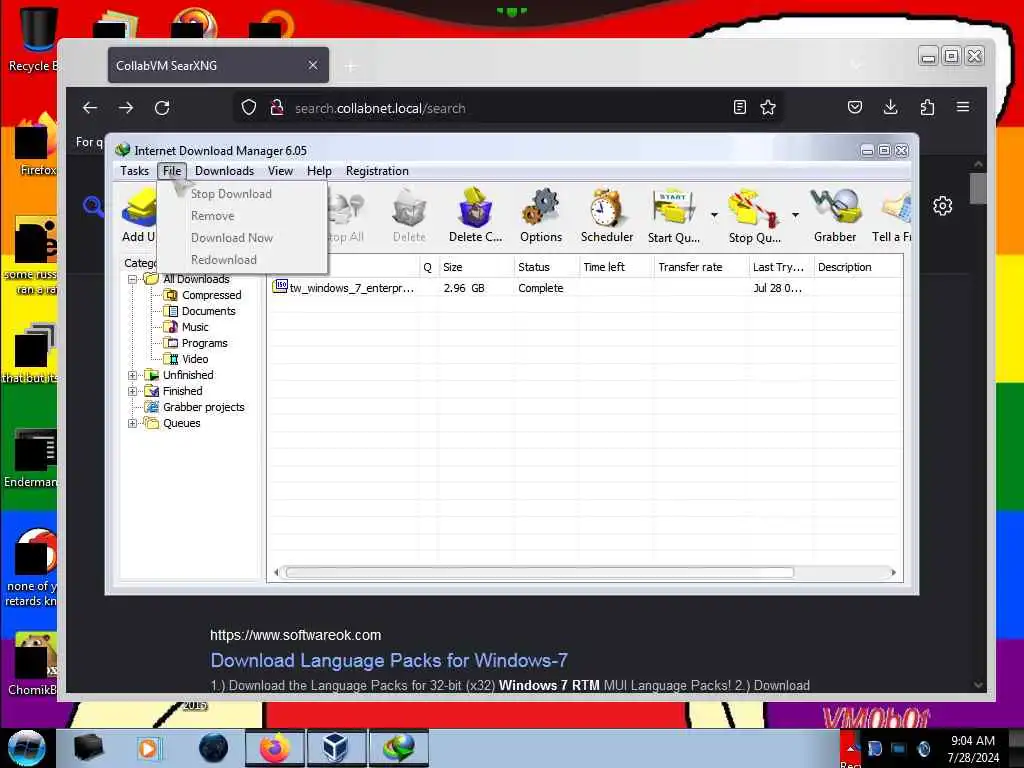
Task: Select the CollabVM SearXNG tab
Action: tap(218, 65)
